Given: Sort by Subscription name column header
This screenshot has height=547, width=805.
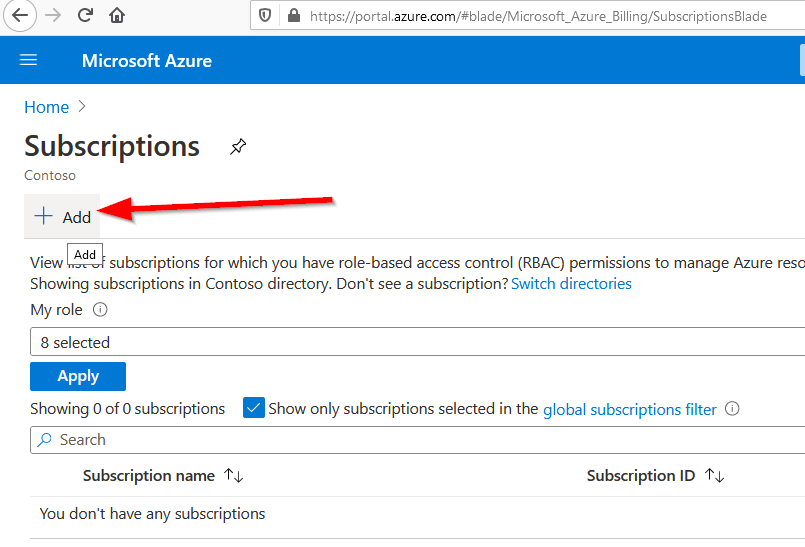Looking at the screenshot, I should pyautogui.click(x=149, y=476).
